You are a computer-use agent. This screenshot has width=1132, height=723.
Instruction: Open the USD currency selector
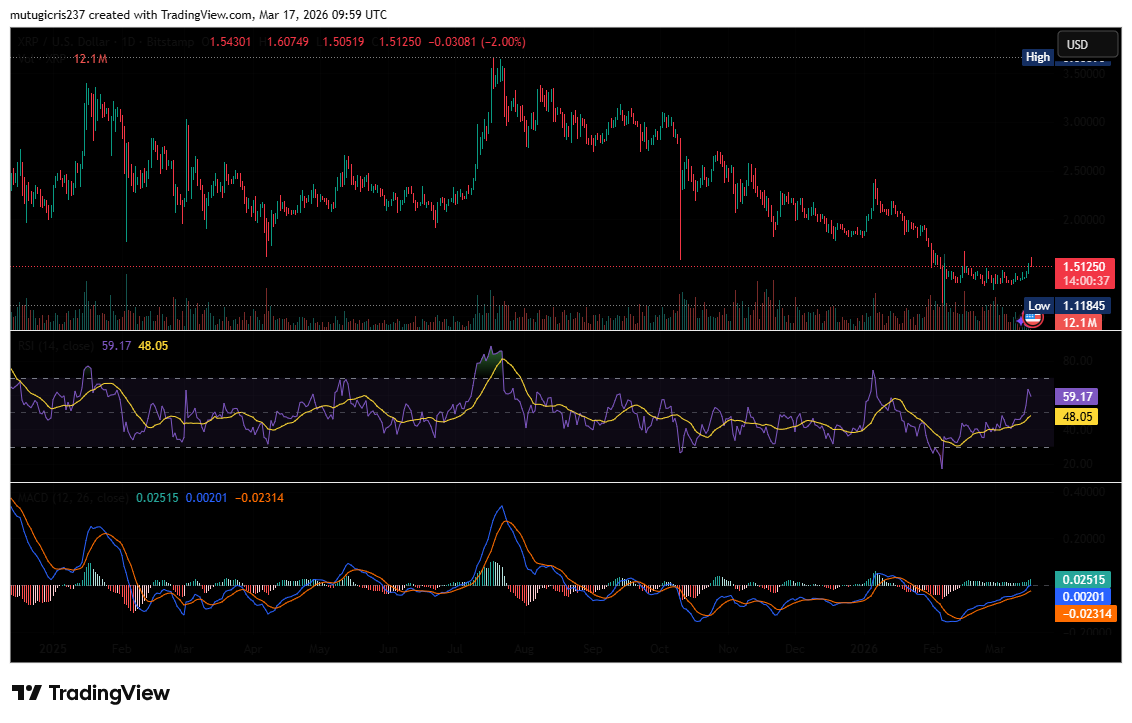(x=1087, y=44)
